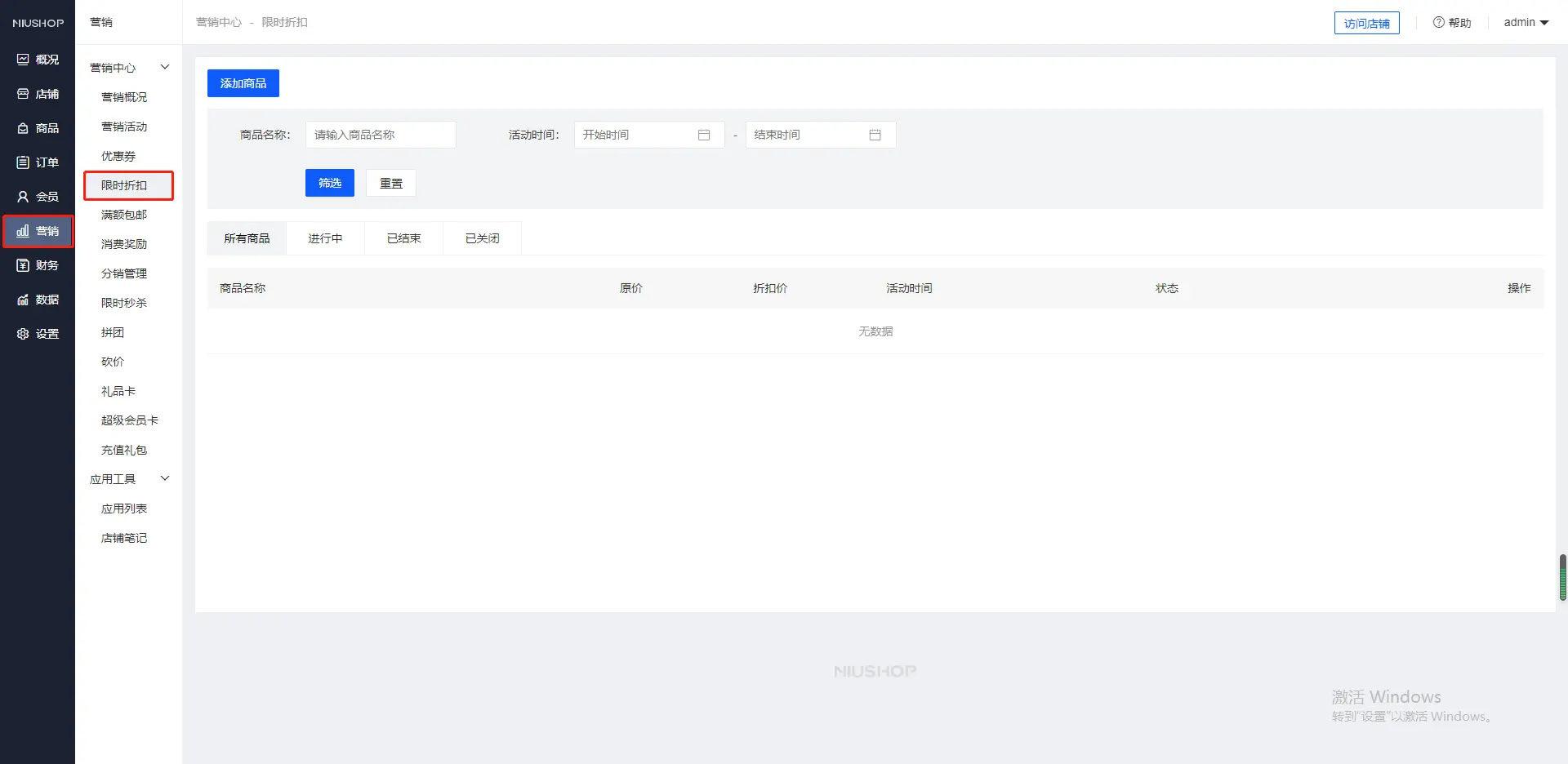Click the help question-mark icon
This screenshot has height=764, width=1568.
coord(1438,23)
